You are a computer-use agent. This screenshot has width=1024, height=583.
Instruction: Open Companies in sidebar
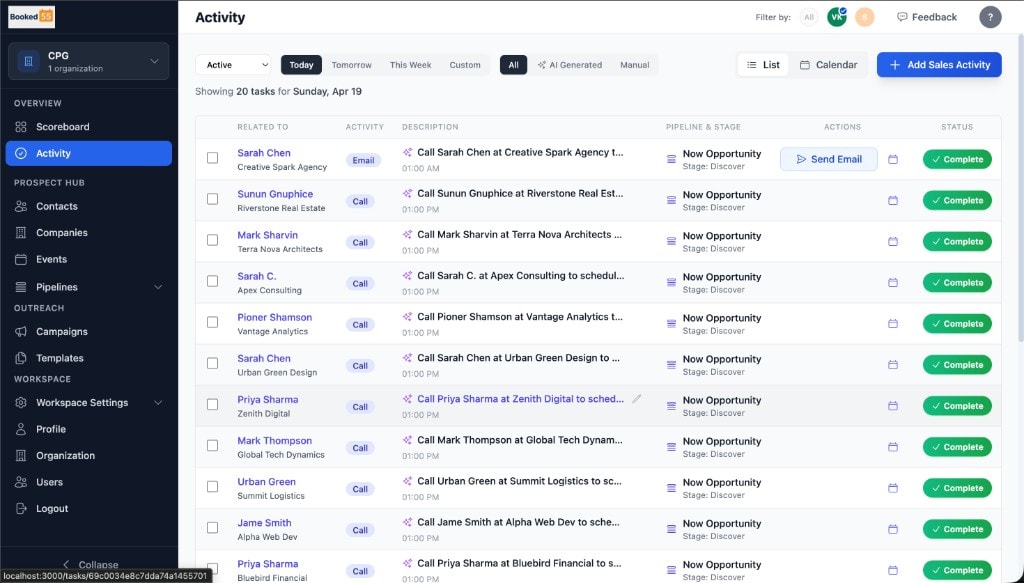(88, 232)
